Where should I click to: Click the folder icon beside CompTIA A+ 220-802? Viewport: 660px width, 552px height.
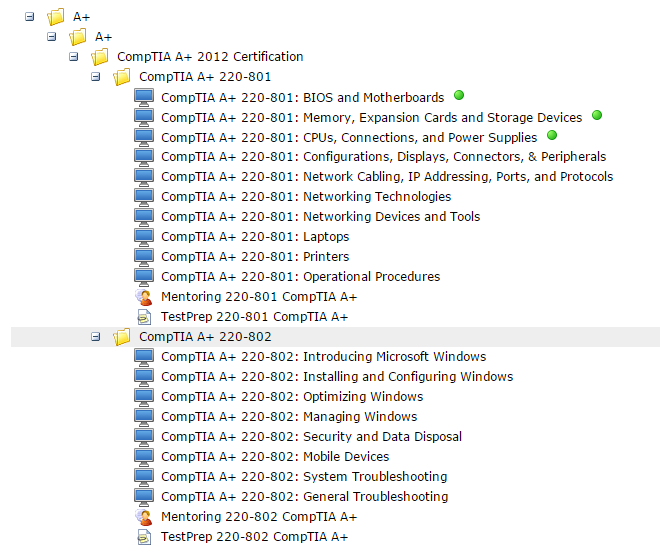coord(122,336)
